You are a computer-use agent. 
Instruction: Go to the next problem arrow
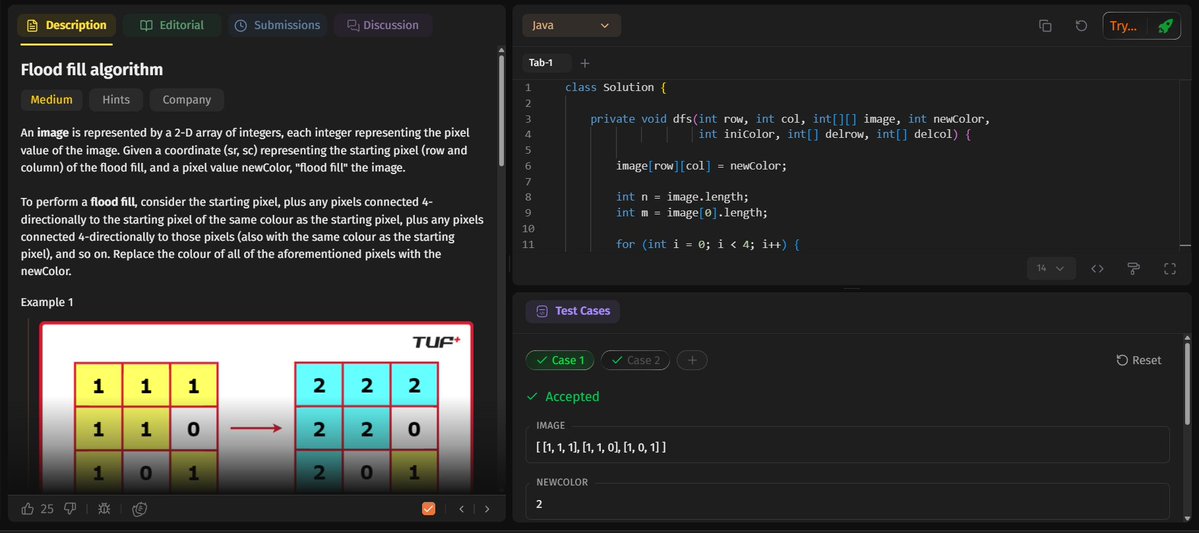pyautogui.click(x=487, y=509)
